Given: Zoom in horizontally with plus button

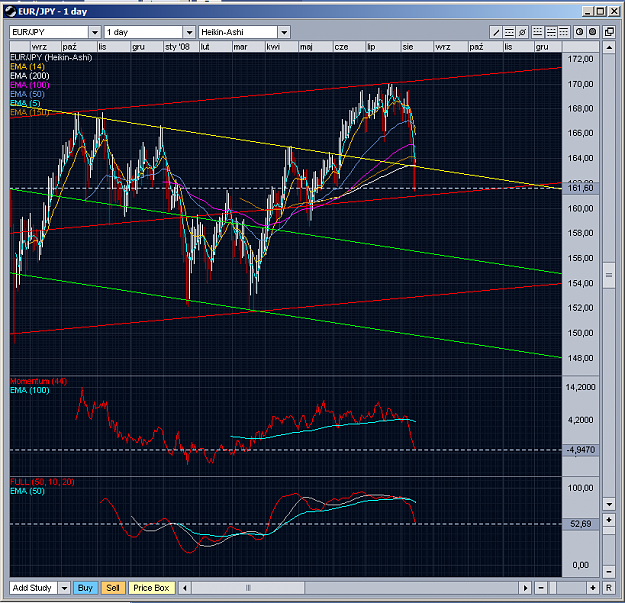Looking at the screenshot, I should click(x=593, y=588).
